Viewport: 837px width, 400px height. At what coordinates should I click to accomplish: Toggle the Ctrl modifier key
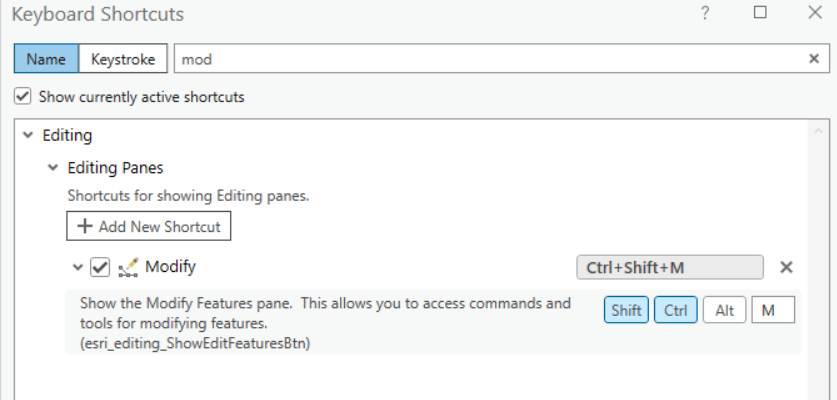(676, 310)
